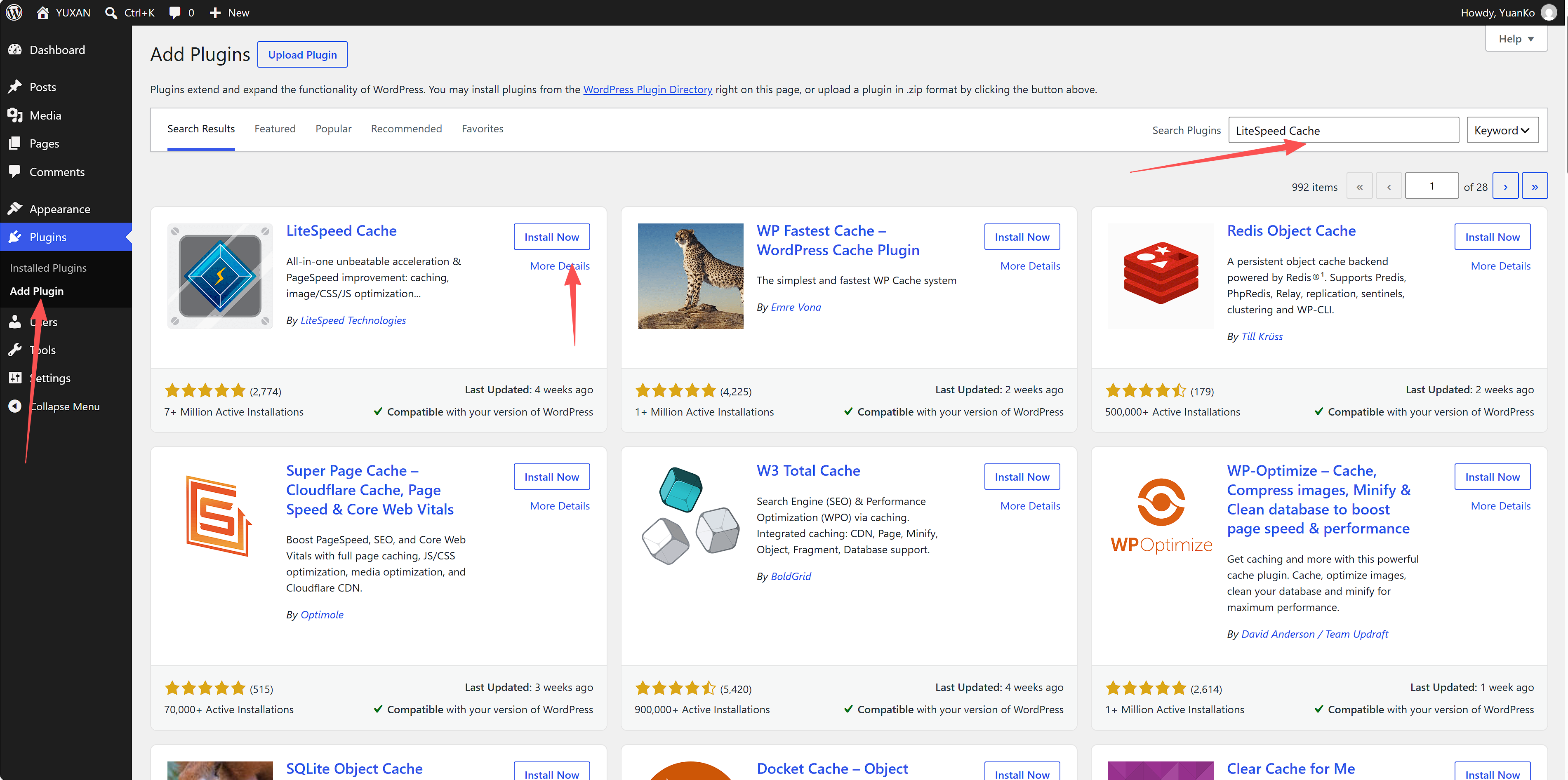The height and width of the screenshot is (780, 1568).
Task: Open the Users person icon
Action: coord(15,322)
